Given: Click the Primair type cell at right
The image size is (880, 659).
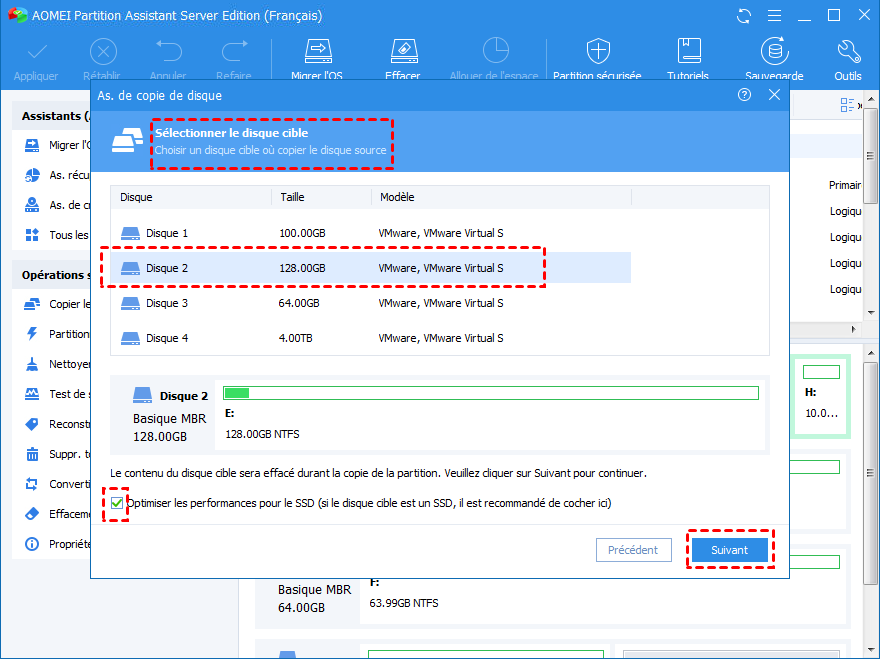Looking at the screenshot, I should 845,185.
